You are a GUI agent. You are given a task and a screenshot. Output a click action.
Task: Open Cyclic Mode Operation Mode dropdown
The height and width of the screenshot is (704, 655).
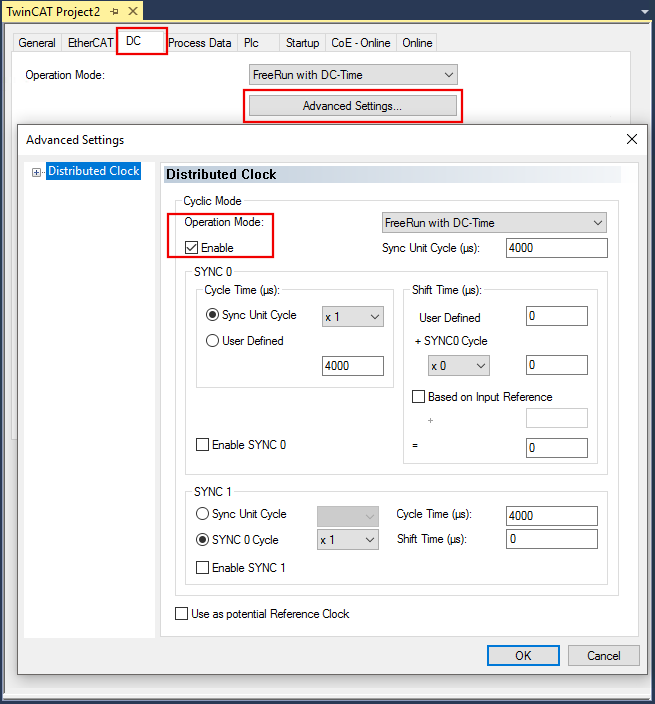pos(494,223)
